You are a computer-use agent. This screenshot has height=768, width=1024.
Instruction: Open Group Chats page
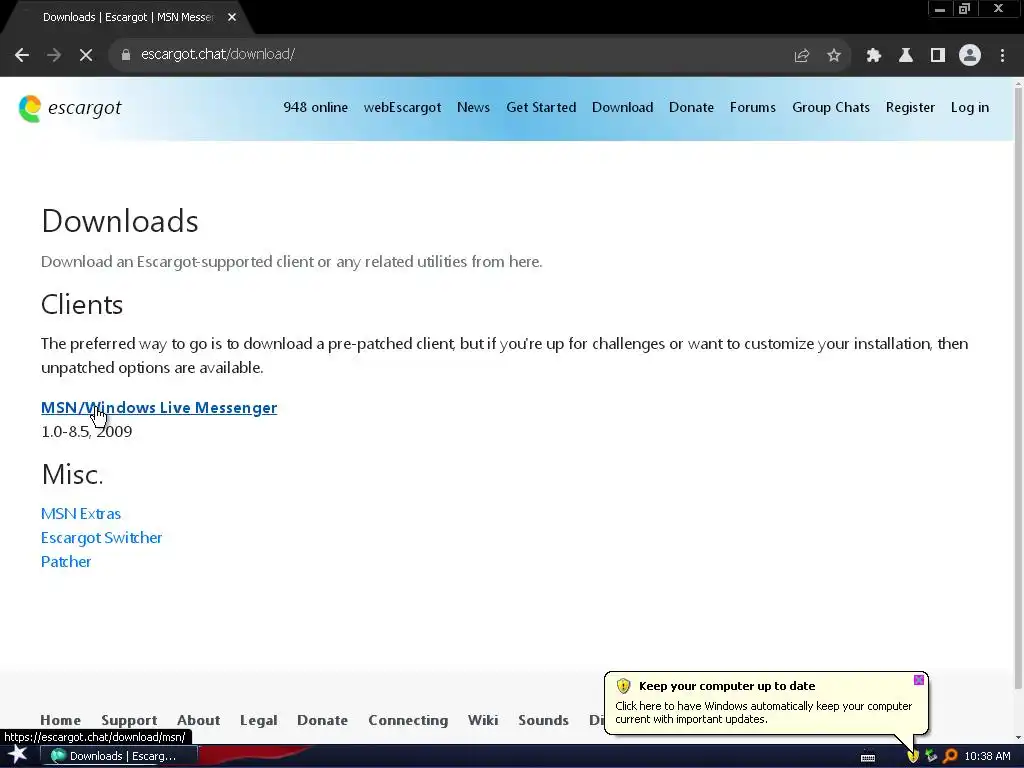831,107
